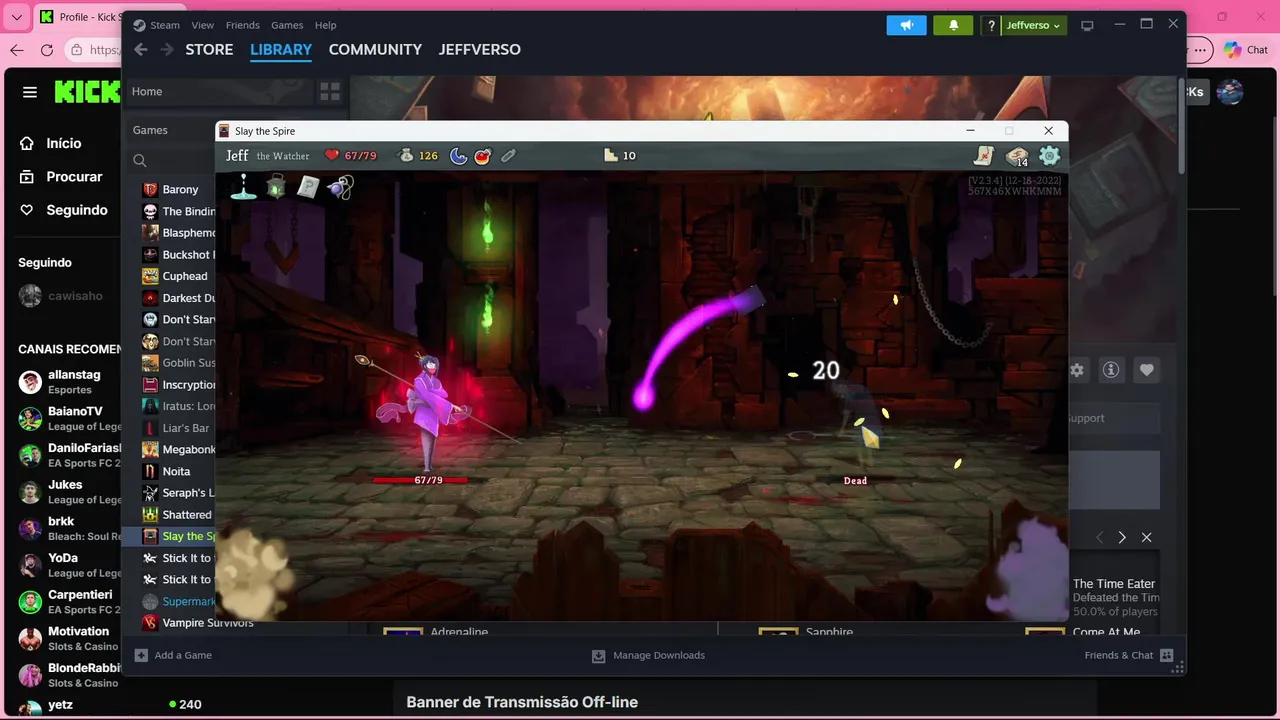Switch to the LIBRARY tab

click(x=281, y=49)
